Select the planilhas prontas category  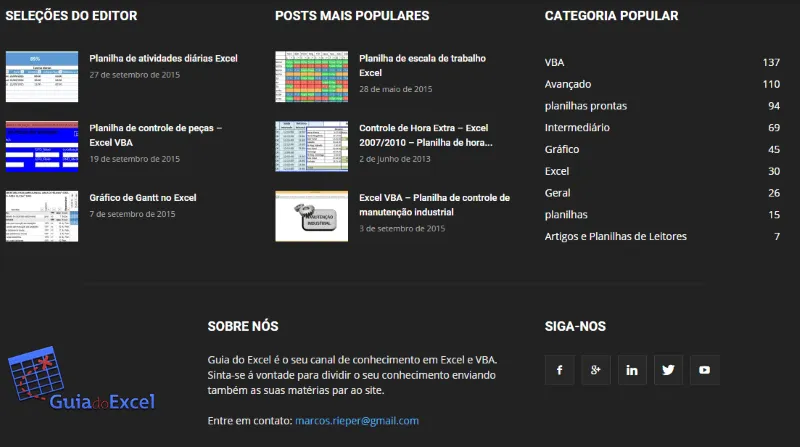click(x=586, y=106)
